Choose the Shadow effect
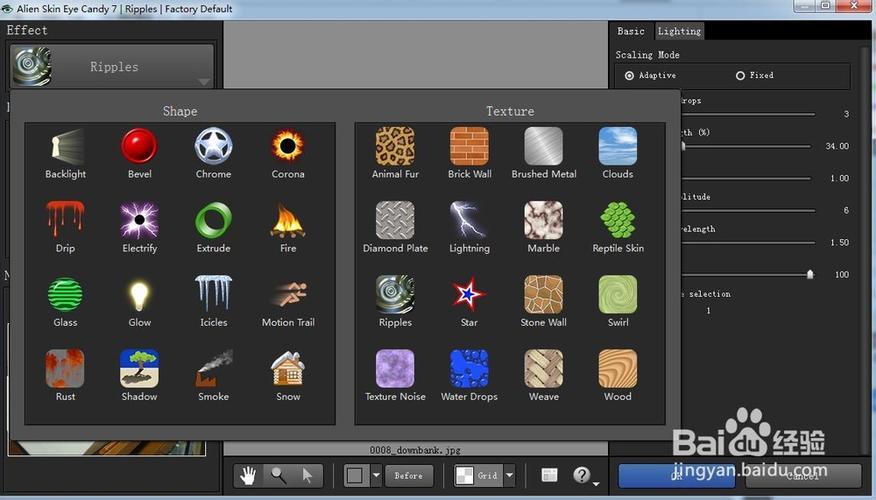Screen dimensions: 876x500 pos(139,376)
